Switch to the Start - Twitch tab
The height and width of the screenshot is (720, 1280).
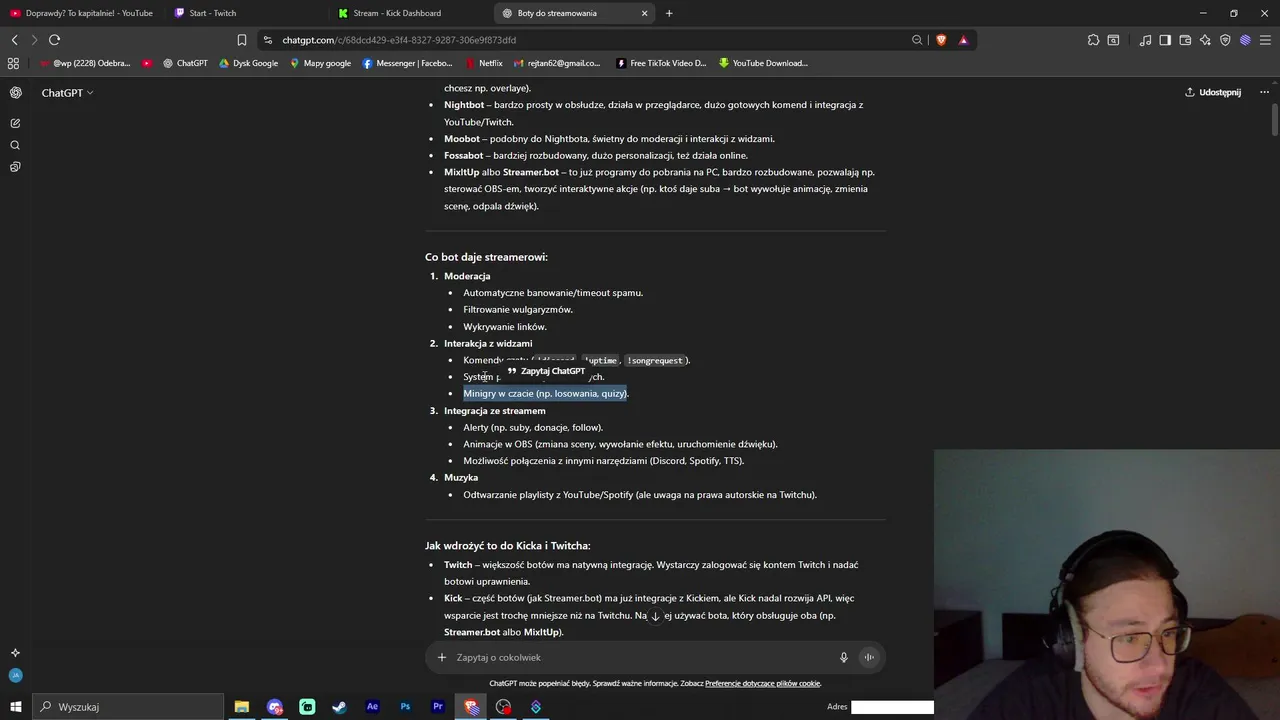pyautogui.click(x=245, y=13)
